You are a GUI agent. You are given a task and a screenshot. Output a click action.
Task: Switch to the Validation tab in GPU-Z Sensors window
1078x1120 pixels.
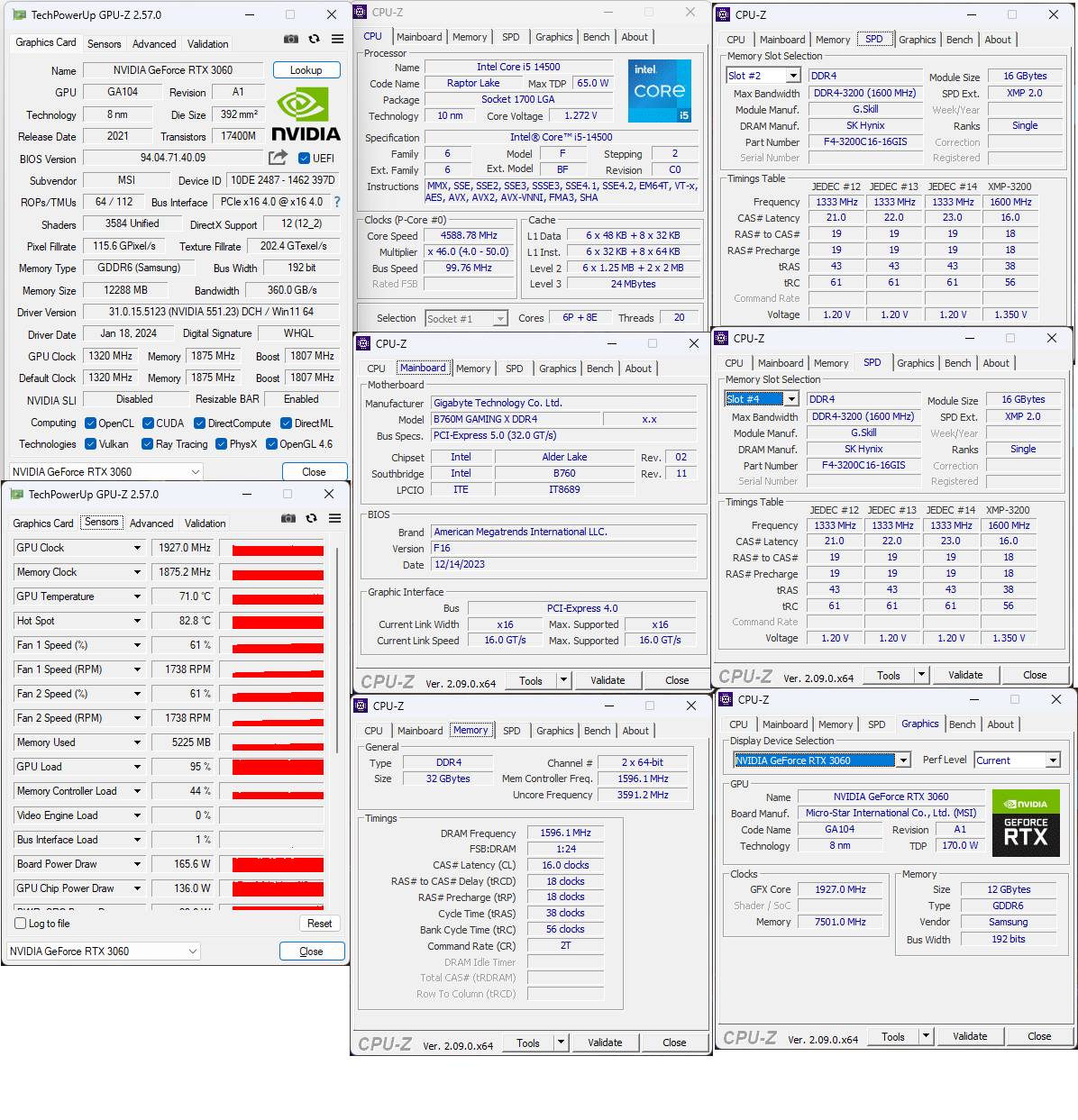206,524
